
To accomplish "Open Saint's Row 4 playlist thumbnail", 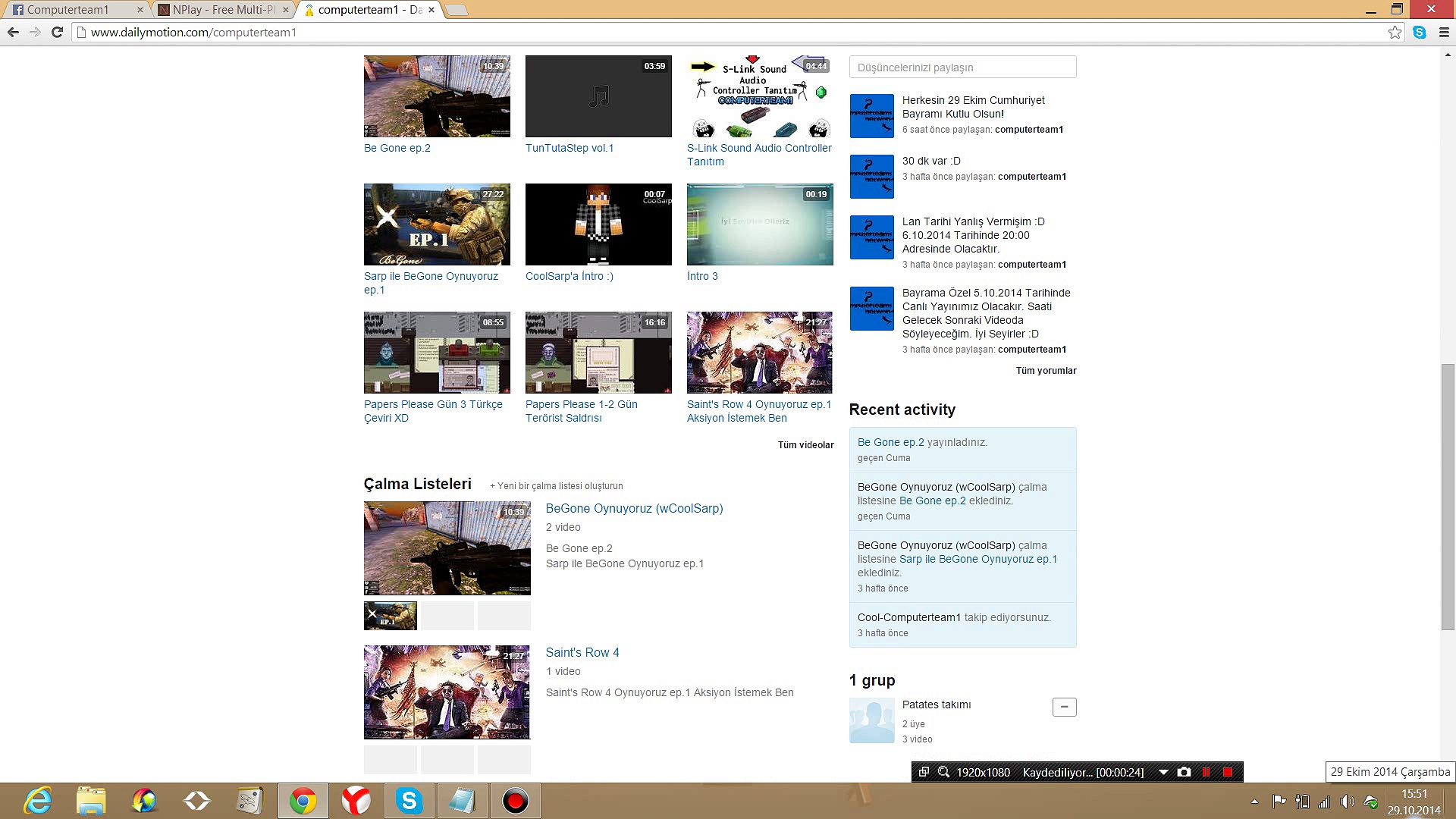I will 447,692.
